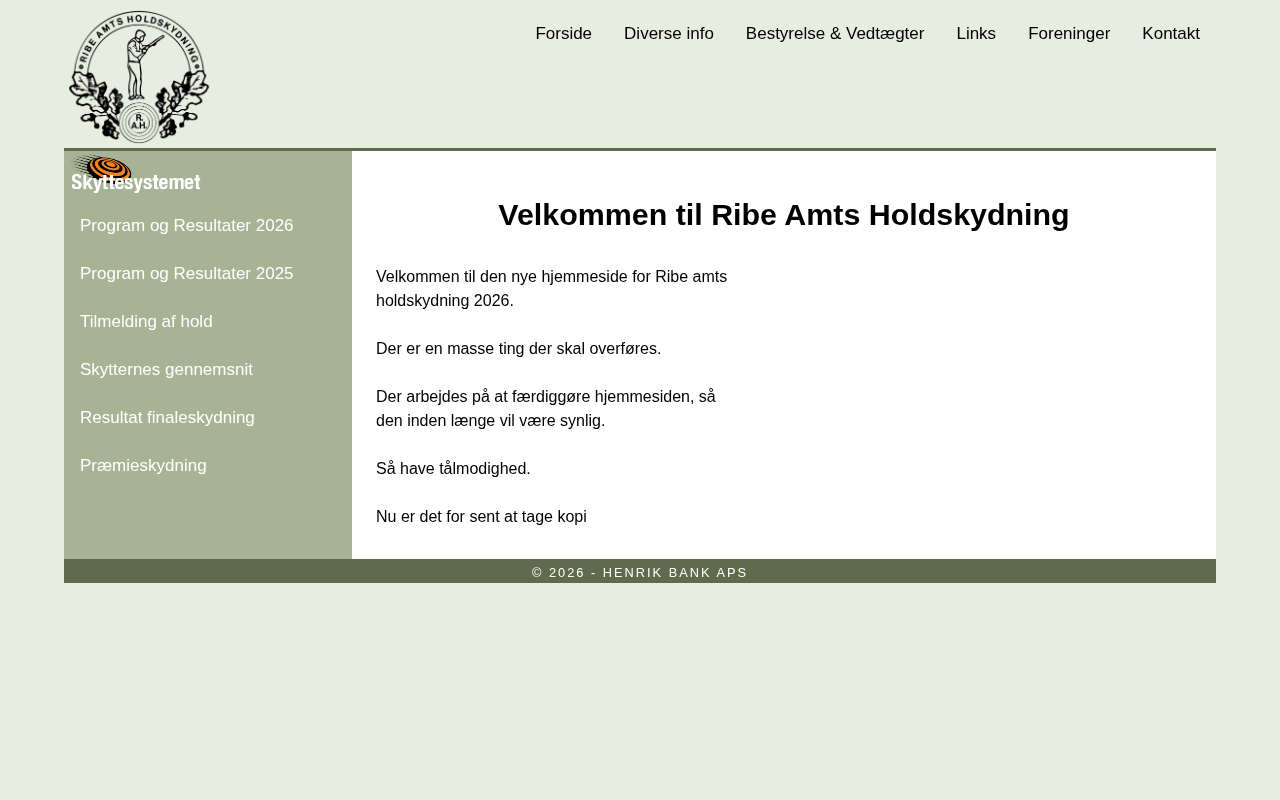
Task: Navigate to Foreninger page
Action: (x=1069, y=34)
